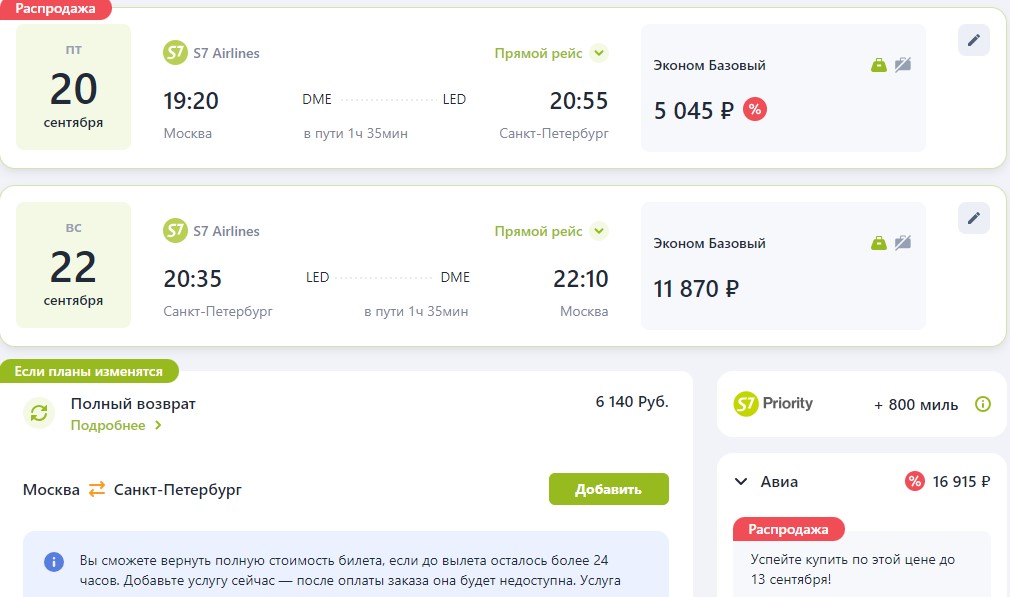The image size is (1010, 597).
Task: Click the full refund circular arrows icon
Action: click(x=39, y=413)
